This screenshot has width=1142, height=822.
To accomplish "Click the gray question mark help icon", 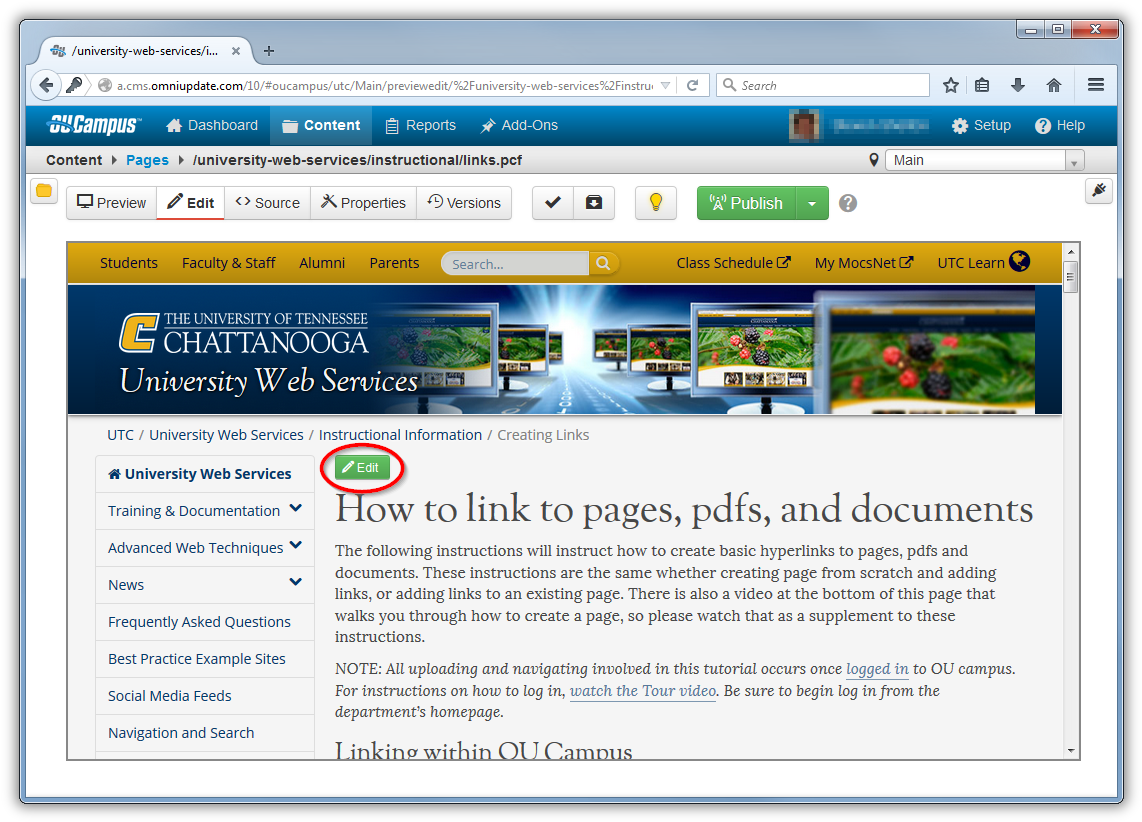I will [848, 203].
